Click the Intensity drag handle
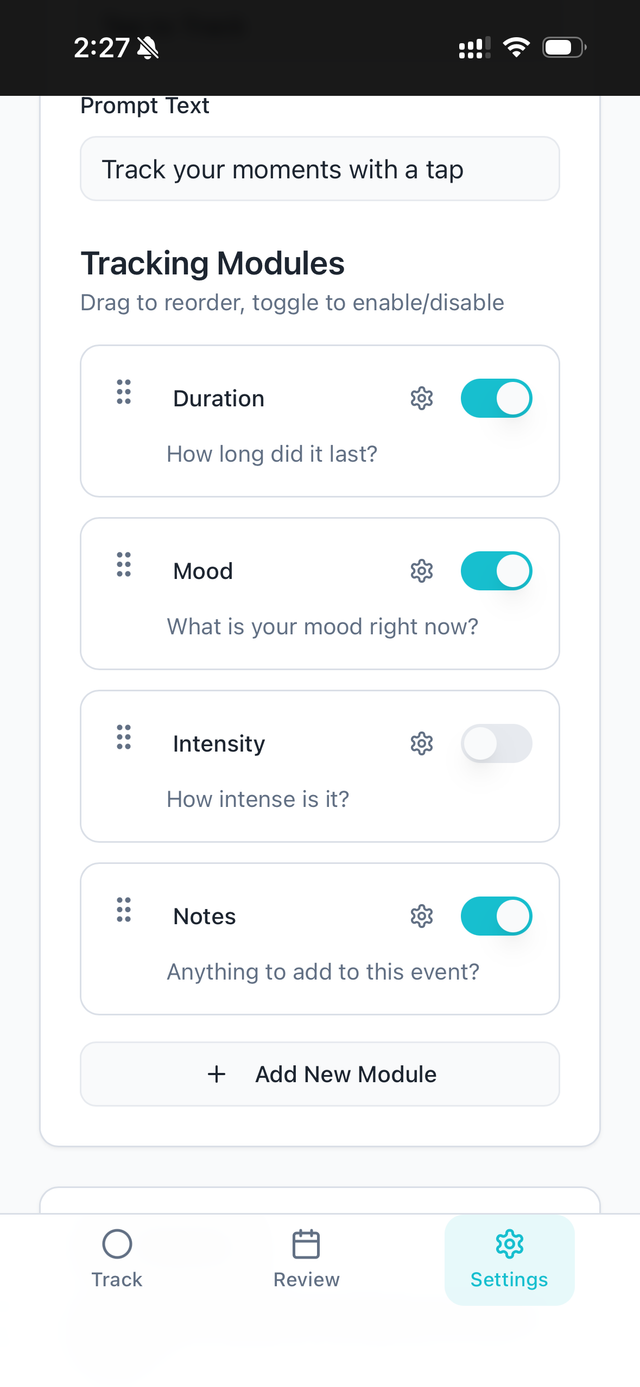 pyautogui.click(x=124, y=738)
